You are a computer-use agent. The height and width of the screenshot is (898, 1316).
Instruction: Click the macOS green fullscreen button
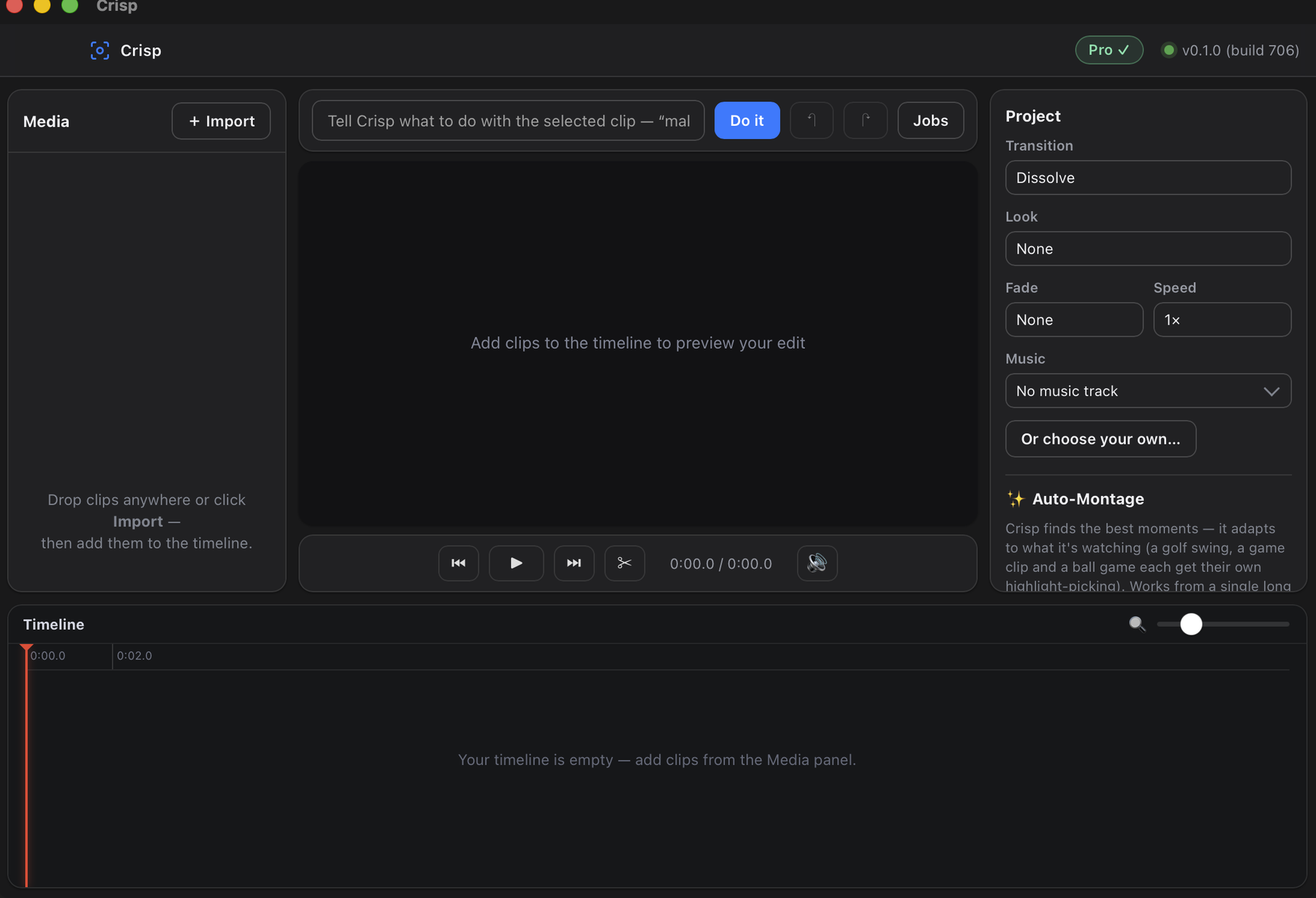(69, 6)
